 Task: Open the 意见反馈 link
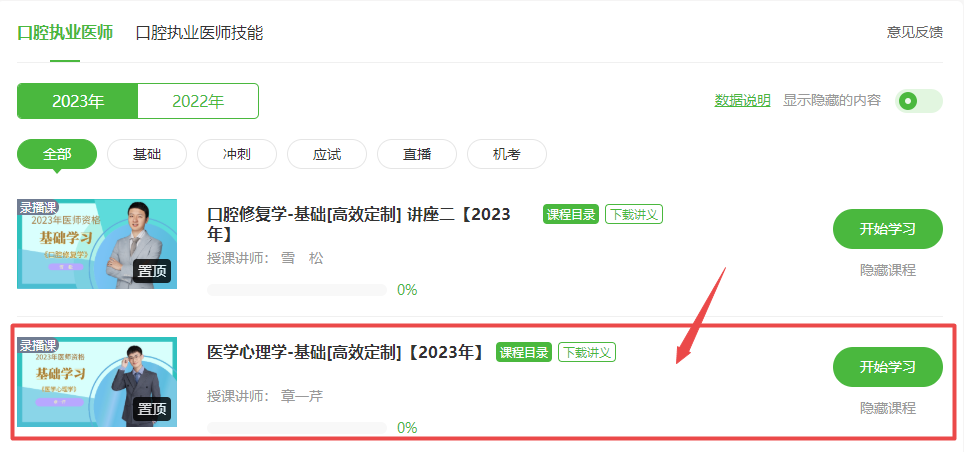915,33
